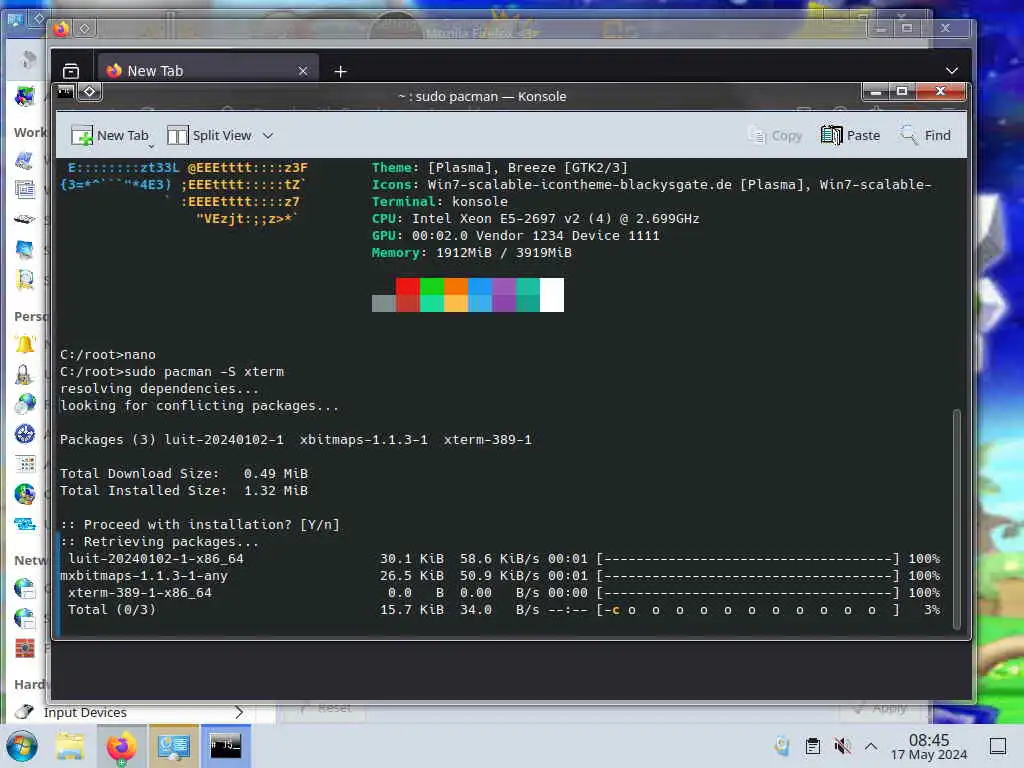Click the Copy toolbar button in Konsole

pyautogui.click(x=775, y=135)
